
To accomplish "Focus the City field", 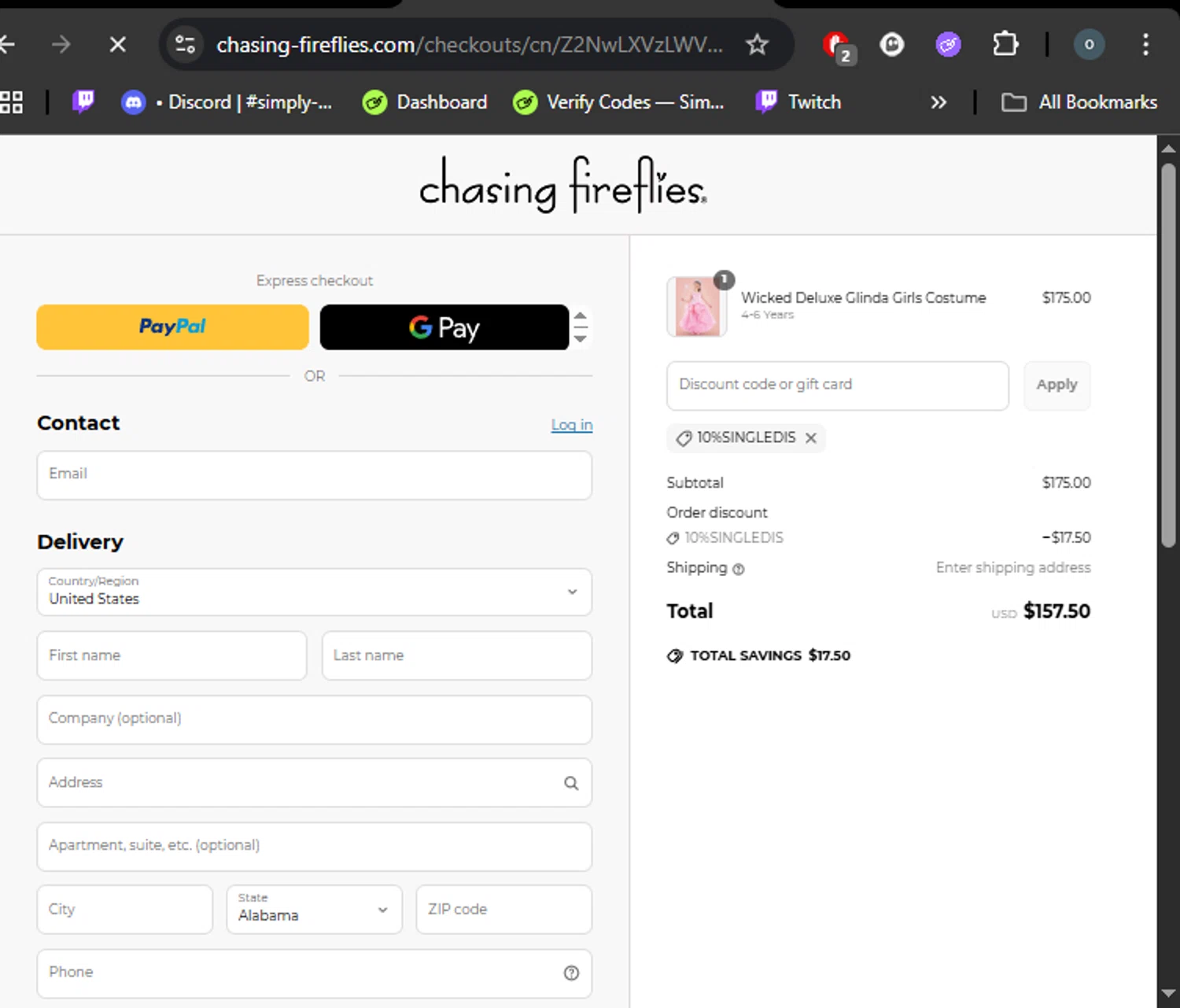I will pyautogui.click(x=124, y=910).
